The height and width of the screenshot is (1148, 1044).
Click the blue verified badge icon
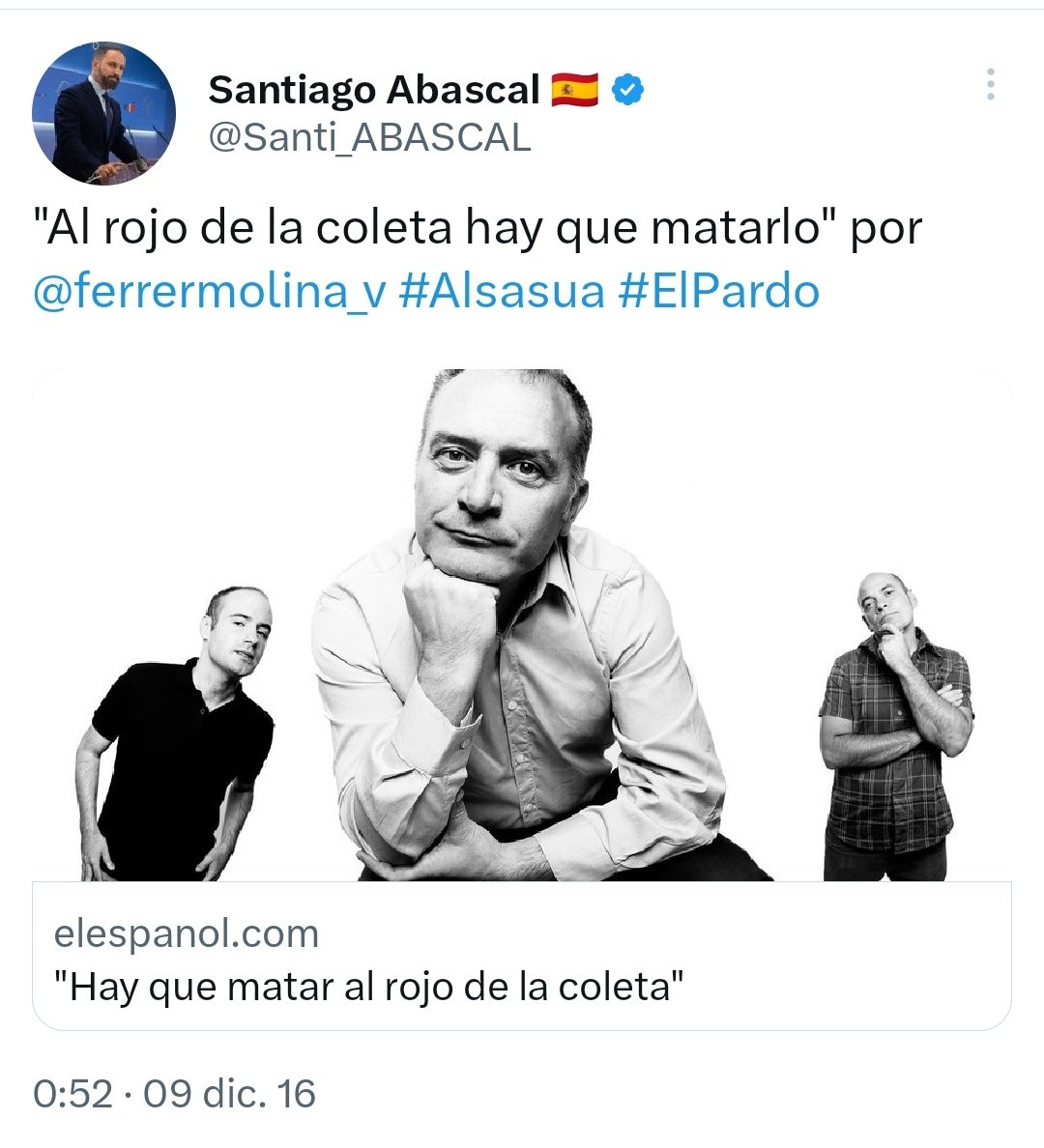628,89
